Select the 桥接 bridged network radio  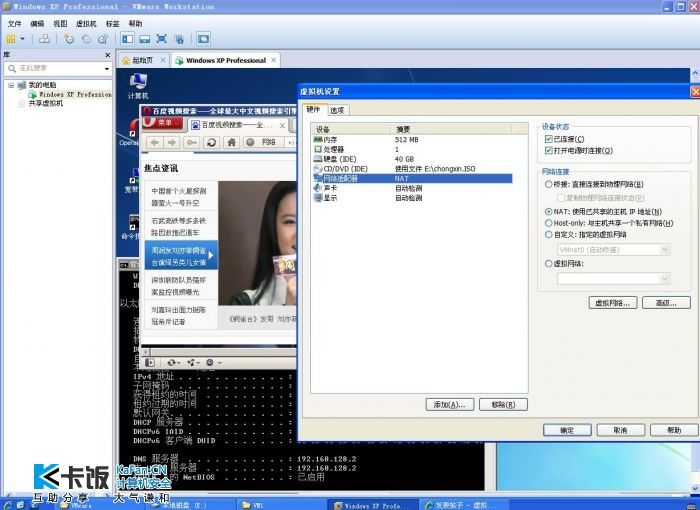click(x=548, y=184)
